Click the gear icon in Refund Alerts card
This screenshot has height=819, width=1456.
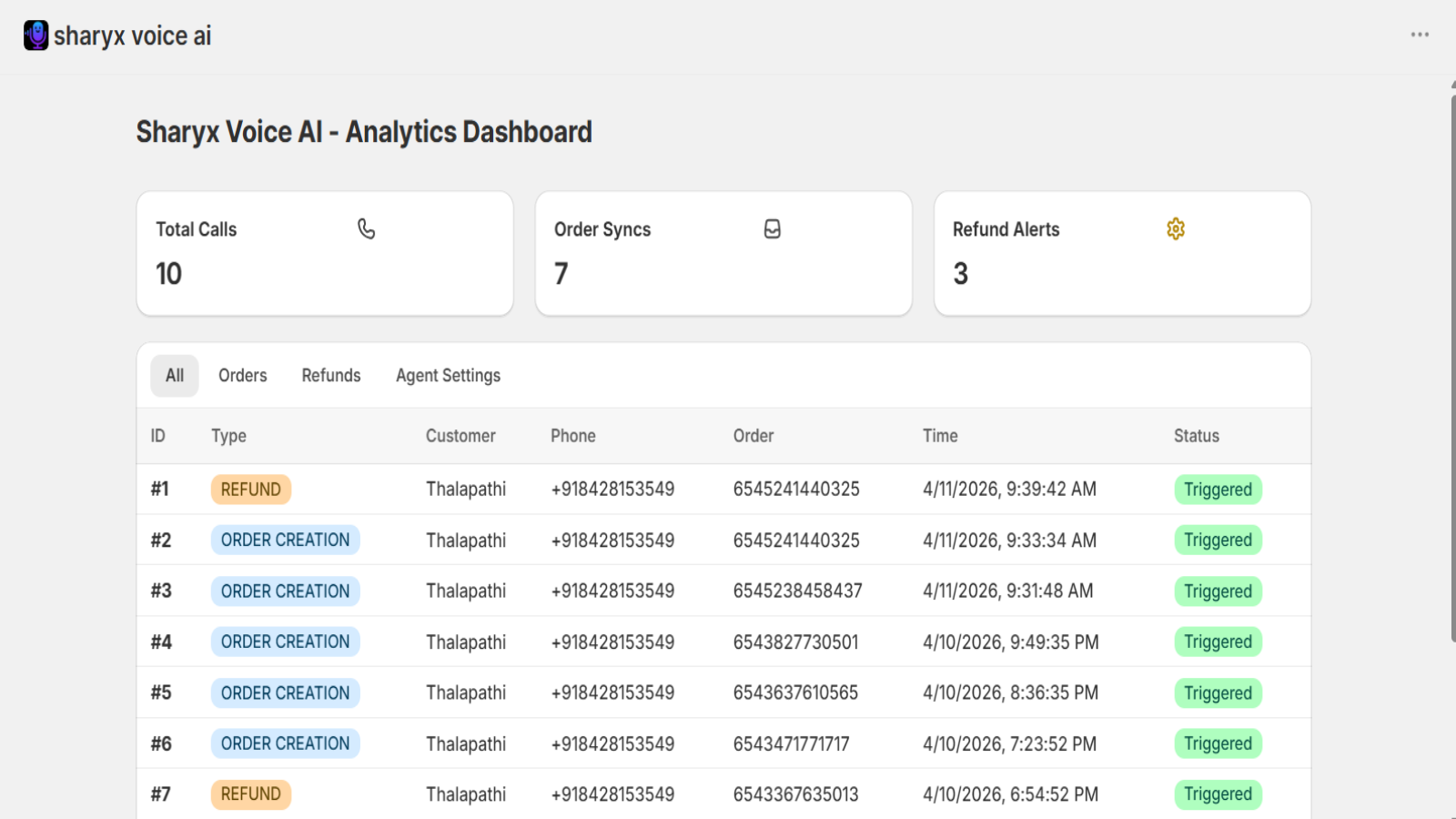[x=1176, y=229]
